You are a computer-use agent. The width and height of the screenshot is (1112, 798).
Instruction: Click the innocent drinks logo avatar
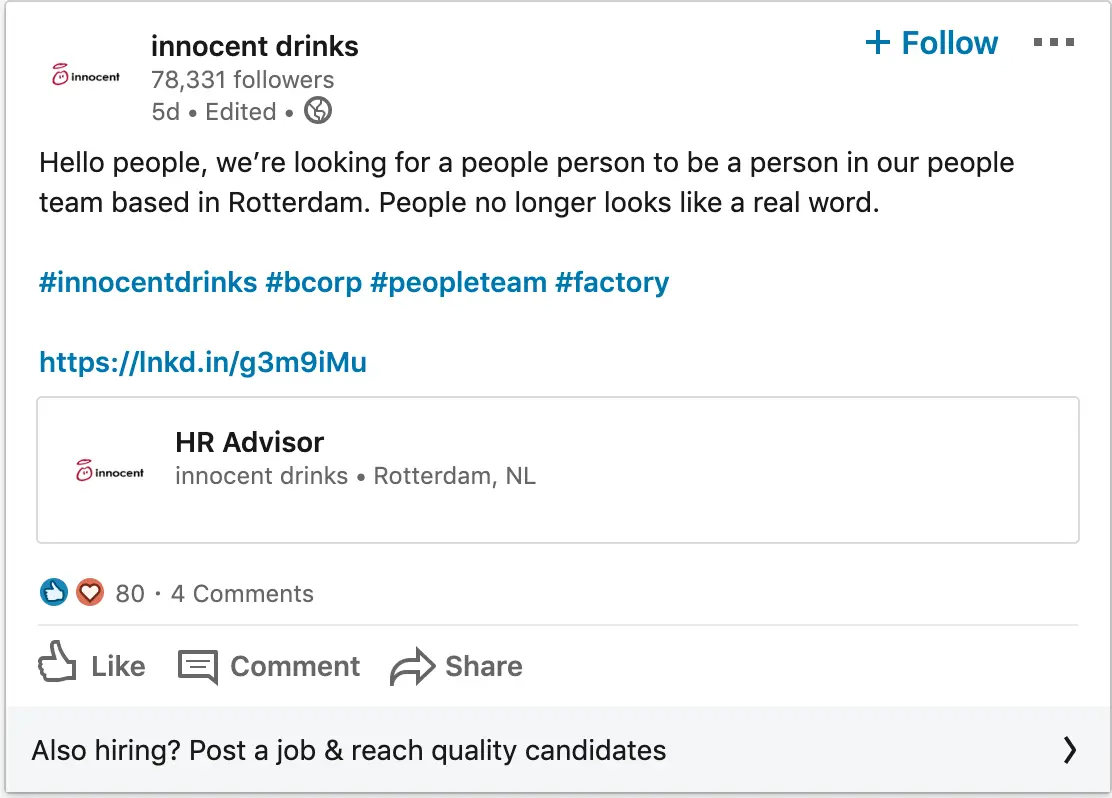86,76
